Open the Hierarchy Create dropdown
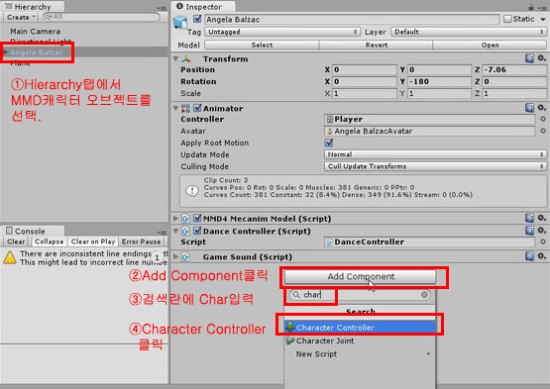 point(21,17)
